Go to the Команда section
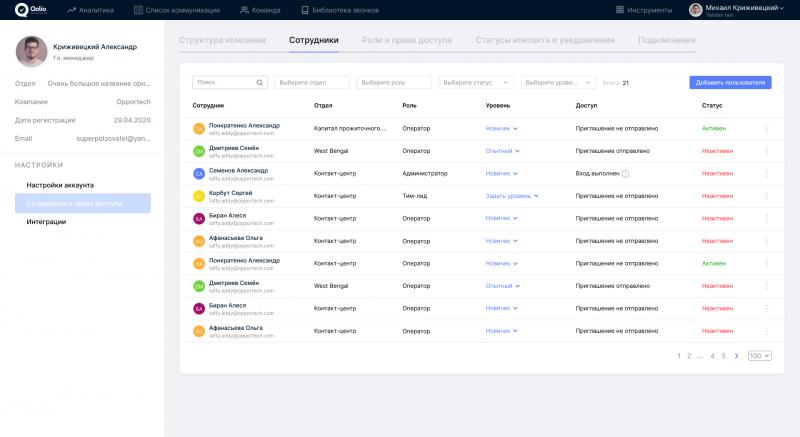Viewport: 800px width, 437px height. (x=264, y=9)
